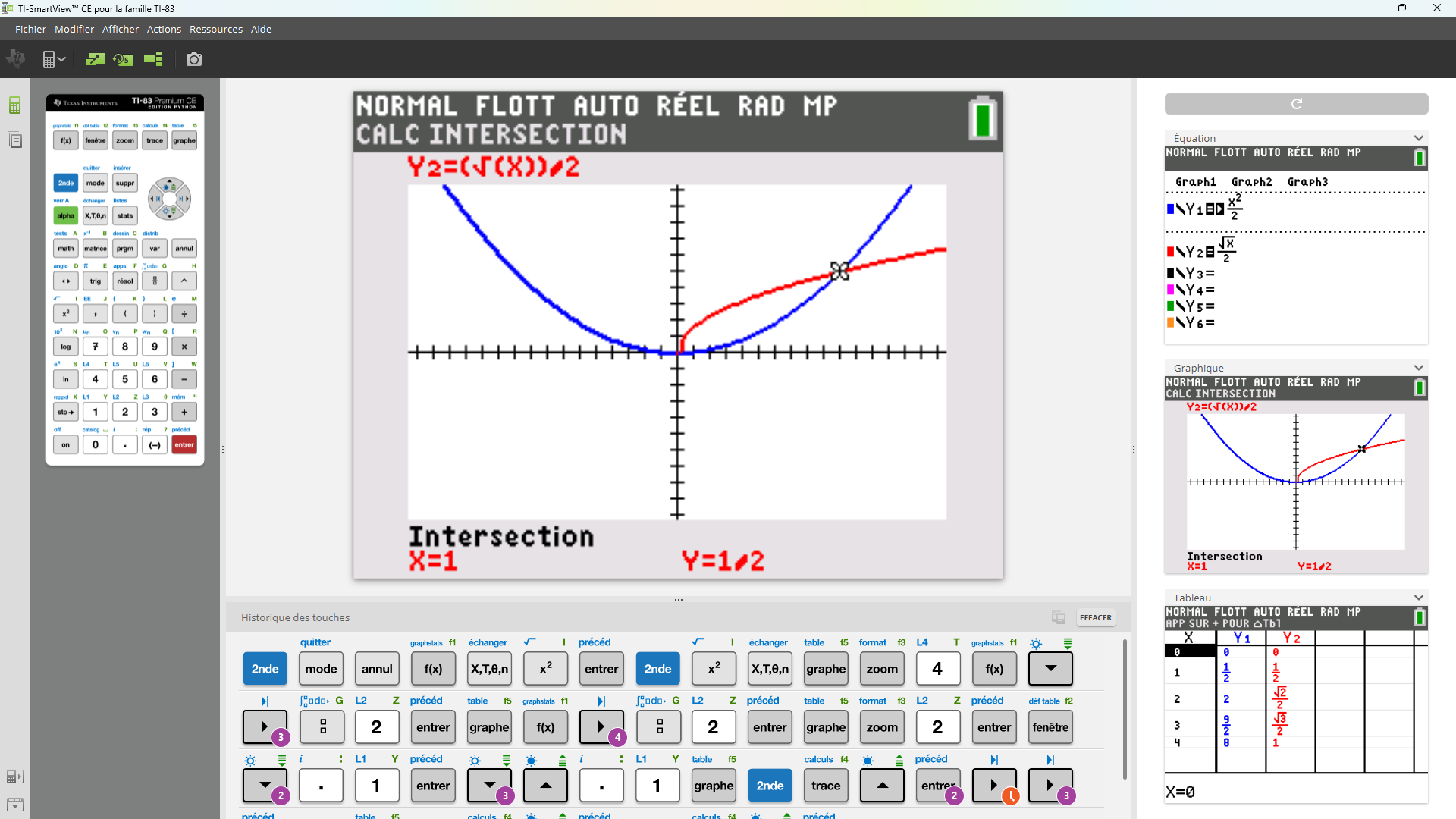Image resolution: width=1456 pixels, height=819 pixels.
Task: Click the bottom-left show panel icon
Action: (14, 777)
